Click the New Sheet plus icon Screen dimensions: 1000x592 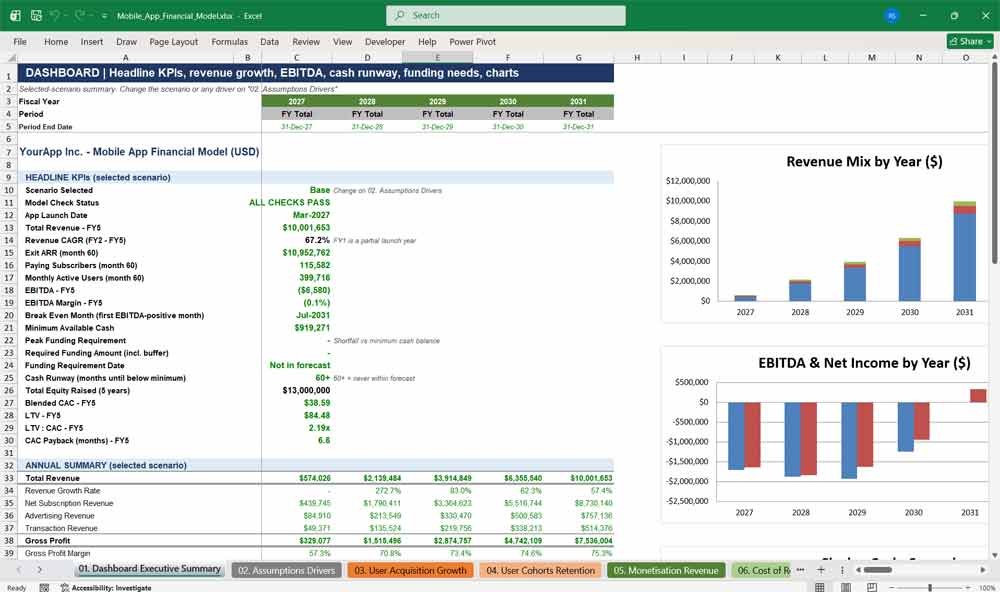coord(821,570)
